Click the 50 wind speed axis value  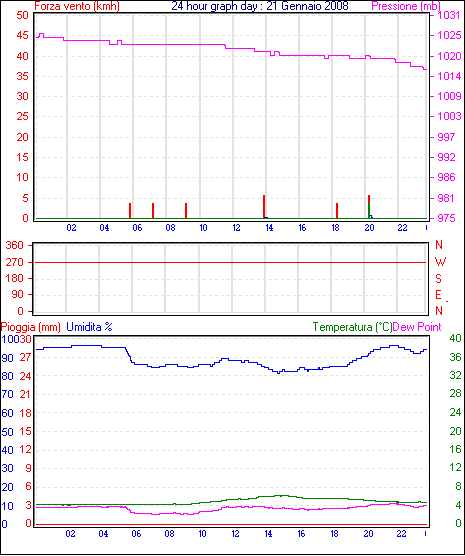tap(22, 15)
